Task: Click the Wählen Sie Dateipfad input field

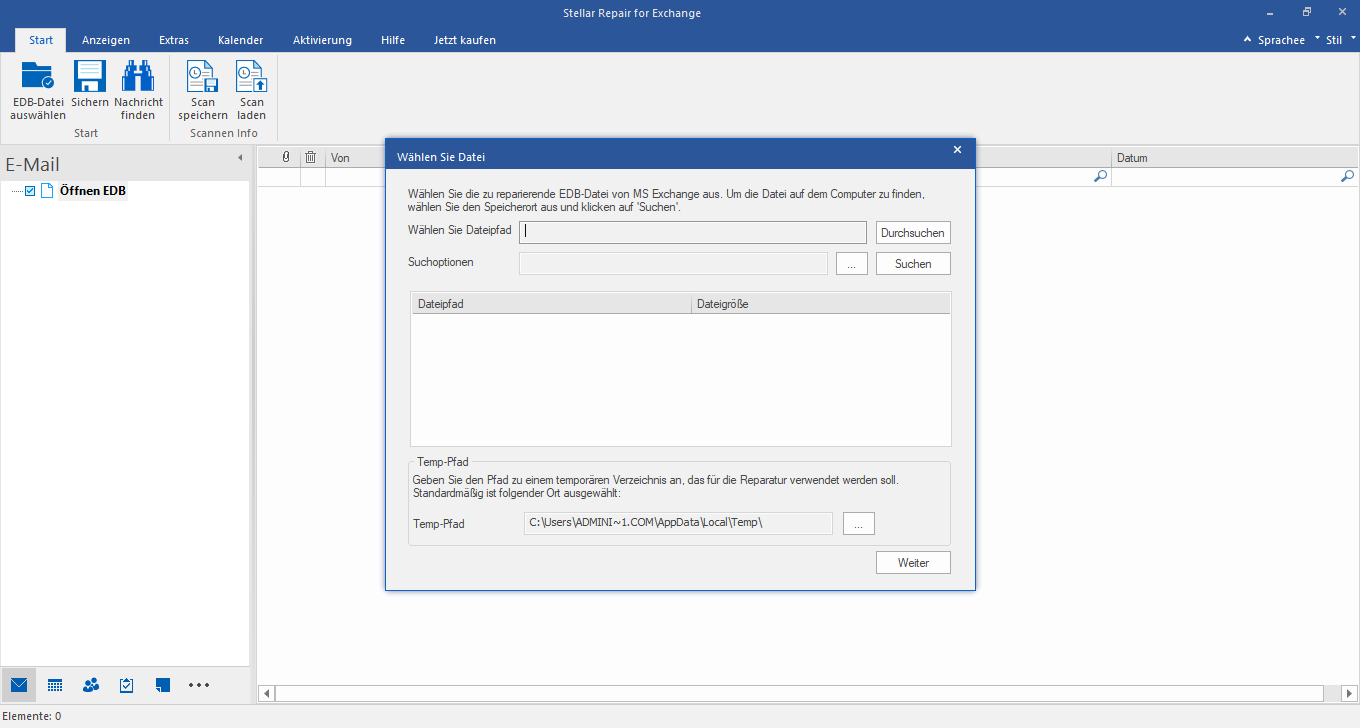Action: 692,232
